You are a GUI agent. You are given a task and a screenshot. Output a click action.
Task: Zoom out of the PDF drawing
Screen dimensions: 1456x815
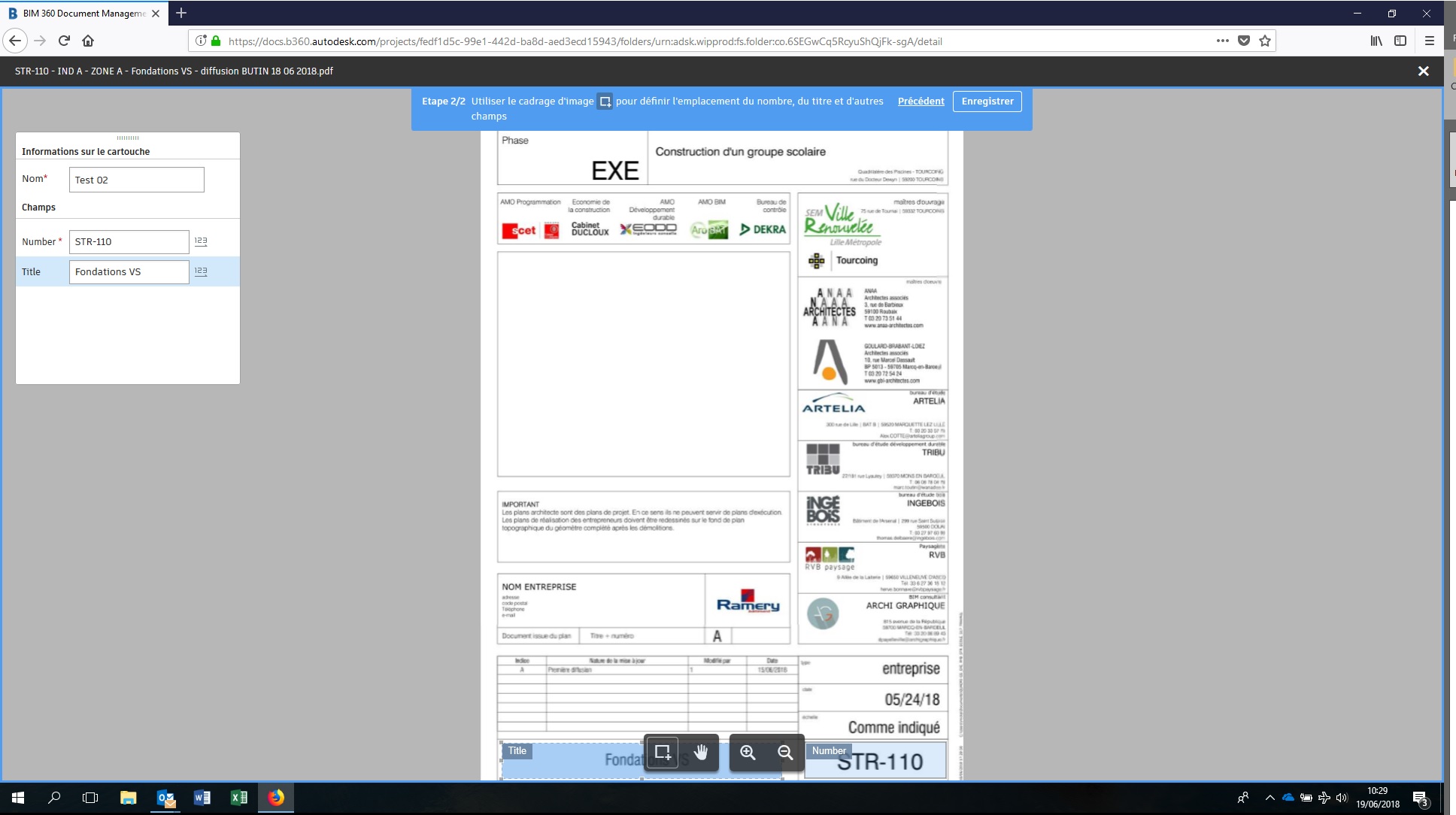(x=784, y=753)
